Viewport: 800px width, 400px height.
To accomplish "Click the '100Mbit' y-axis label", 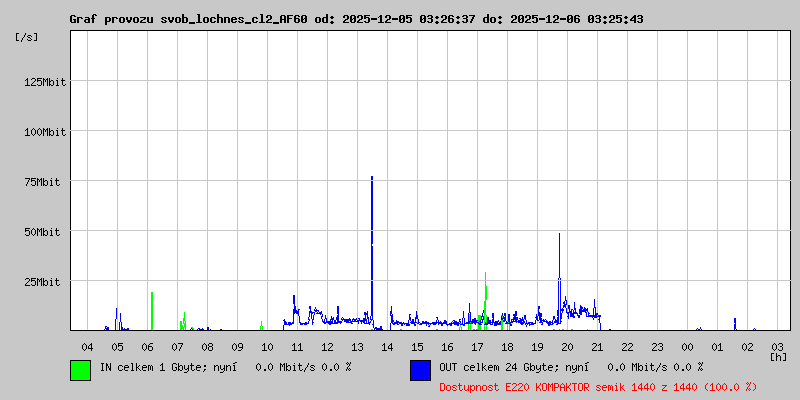I will pyautogui.click(x=45, y=132).
